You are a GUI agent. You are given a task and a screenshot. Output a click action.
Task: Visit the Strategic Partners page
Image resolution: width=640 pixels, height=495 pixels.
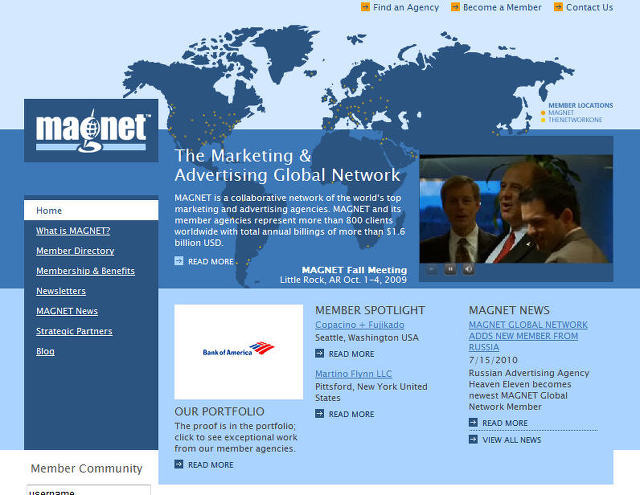(74, 331)
